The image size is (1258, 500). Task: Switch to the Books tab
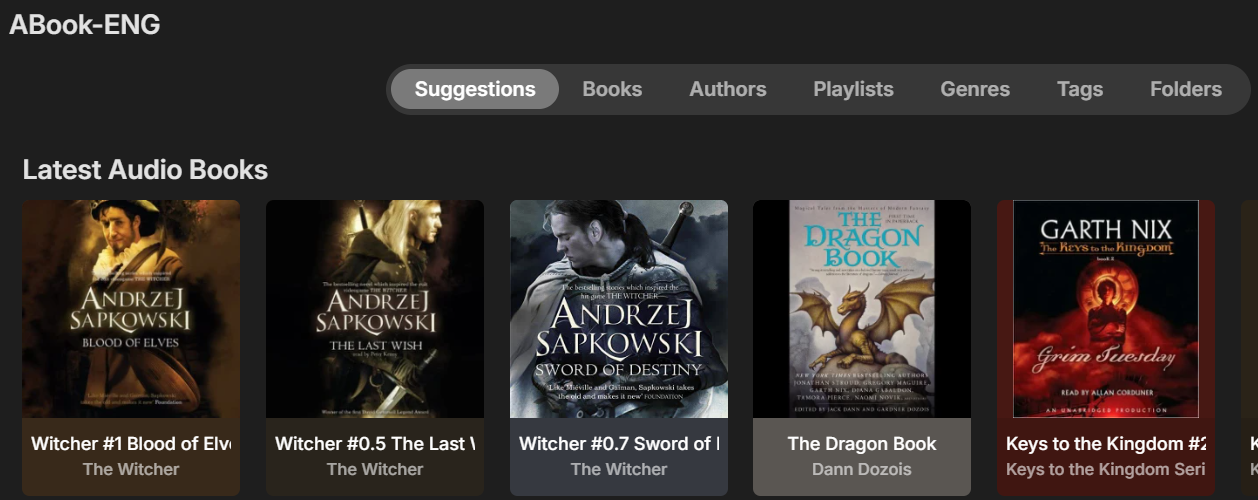tap(612, 89)
